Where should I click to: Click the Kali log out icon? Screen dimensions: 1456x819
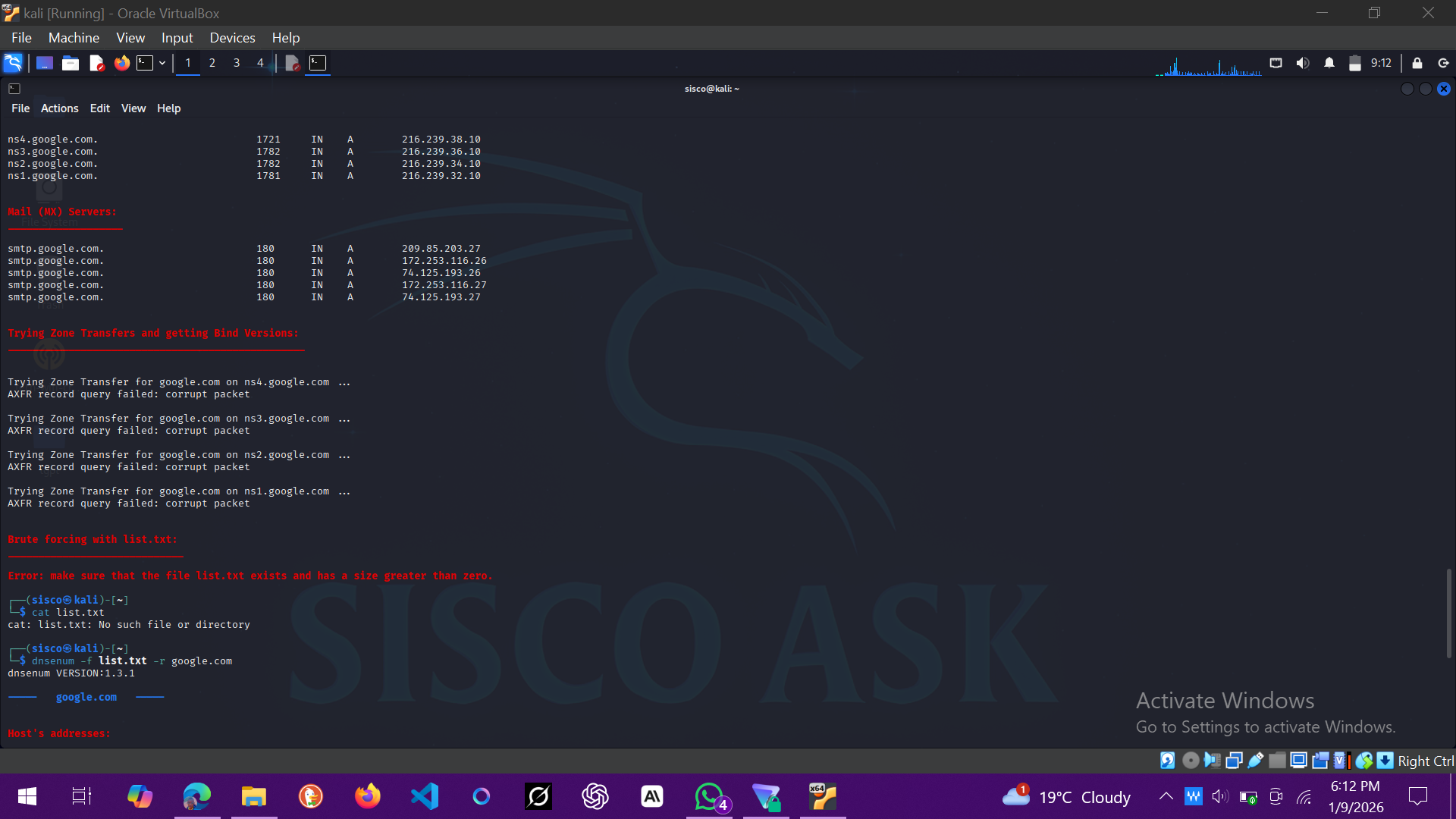click(1444, 63)
